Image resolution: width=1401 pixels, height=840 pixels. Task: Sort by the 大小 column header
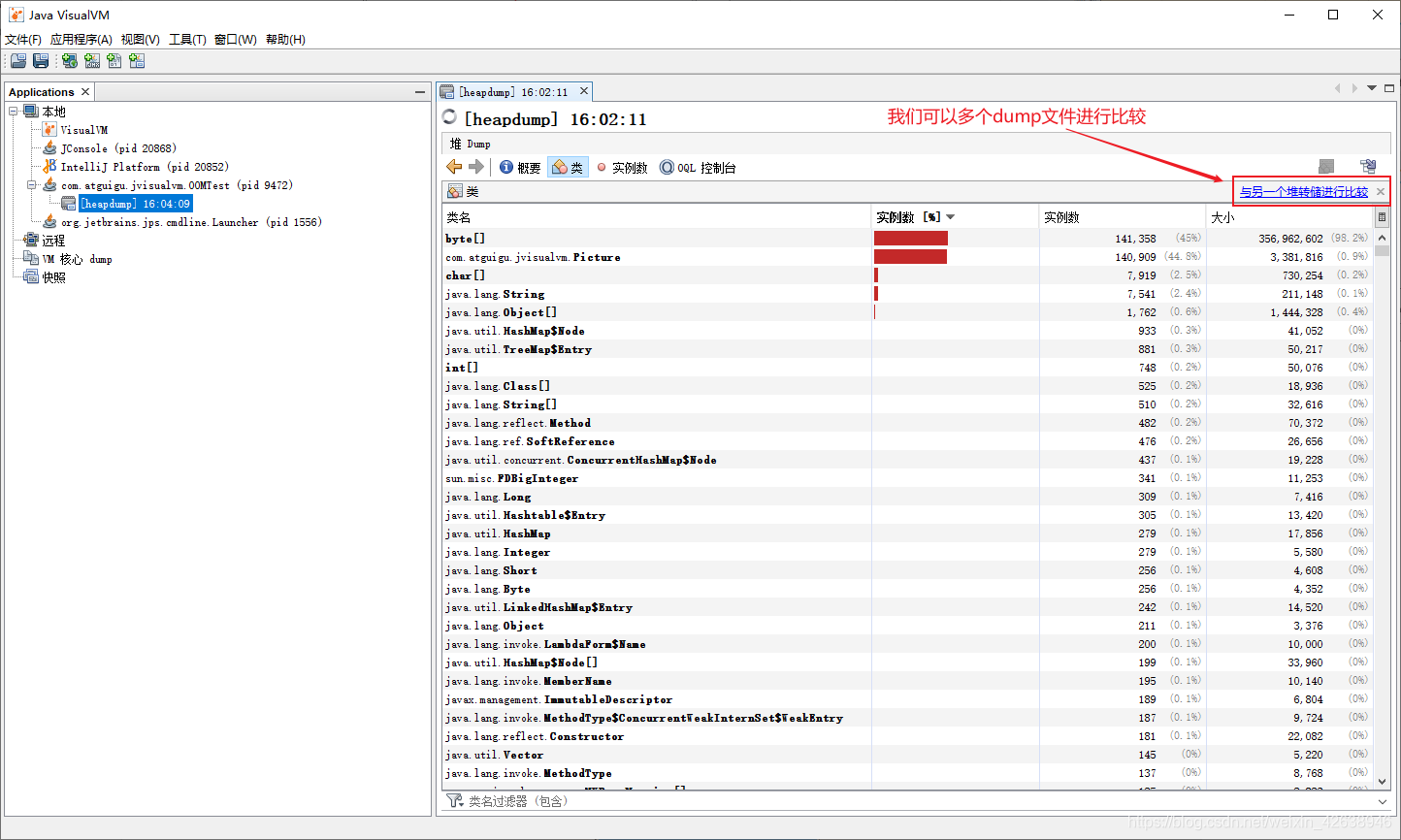pos(1290,217)
